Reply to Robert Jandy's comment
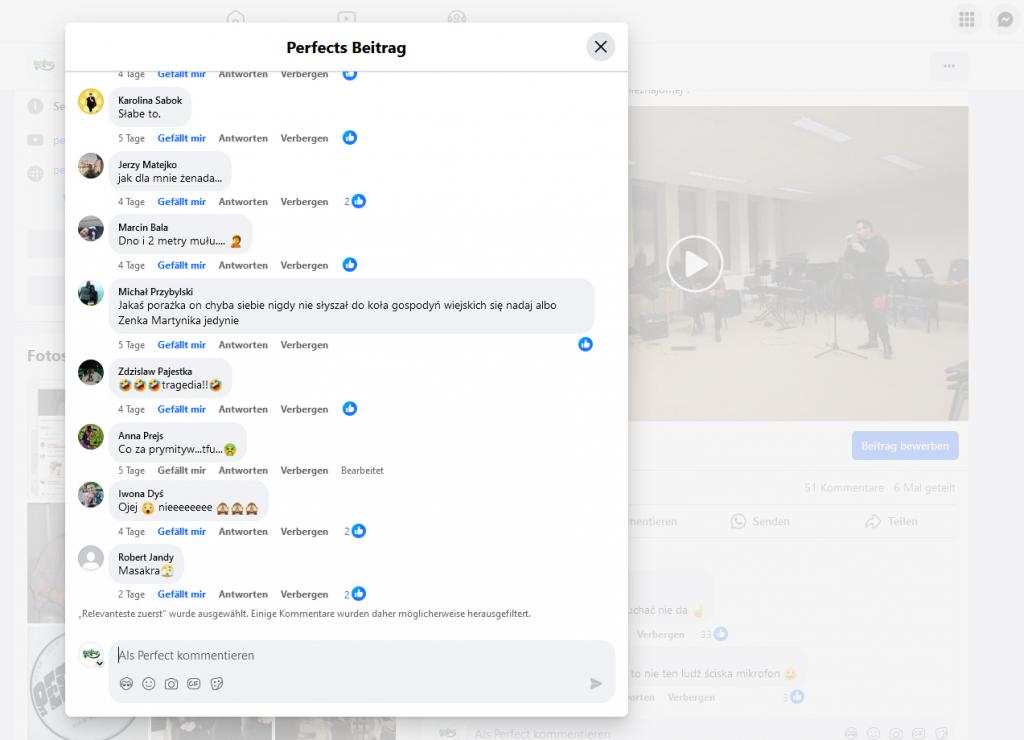Viewport: 1024px width, 740px height. click(x=243, y=594)
